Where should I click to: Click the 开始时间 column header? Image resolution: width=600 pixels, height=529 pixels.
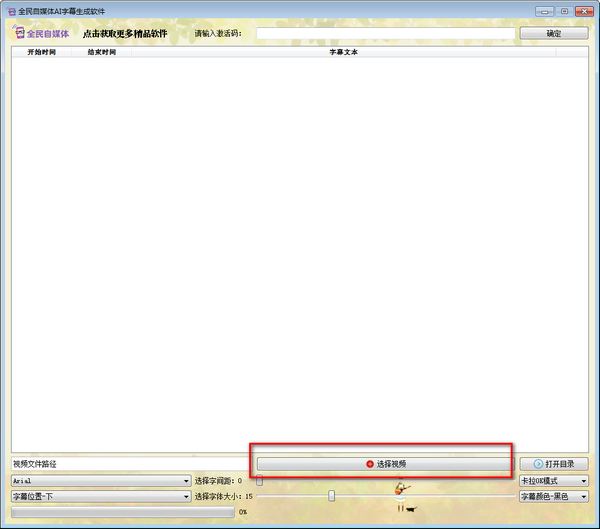(41, 52)
